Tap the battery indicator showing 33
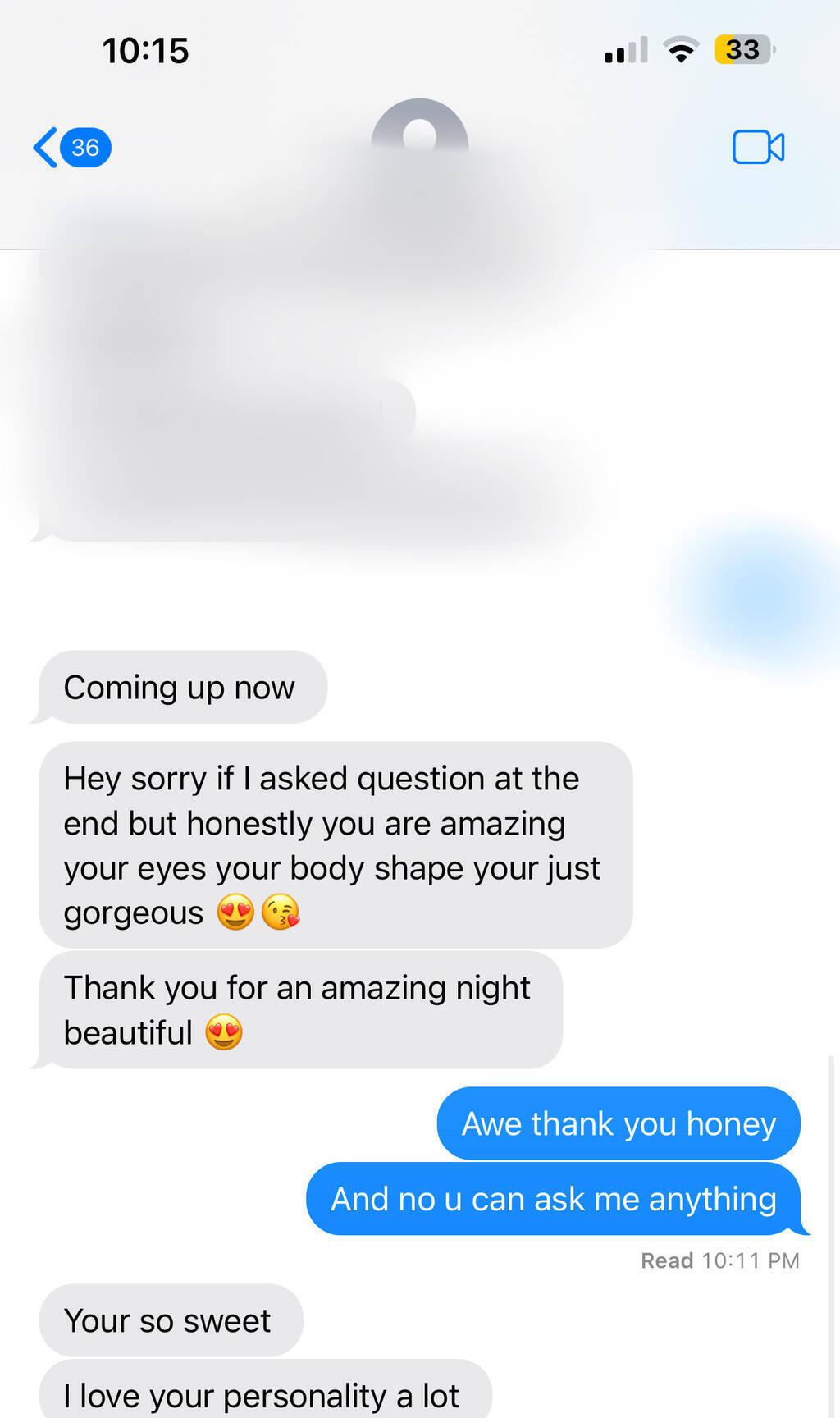The height and width of the screenshot is (1418, 840). (x=744, y=50)
